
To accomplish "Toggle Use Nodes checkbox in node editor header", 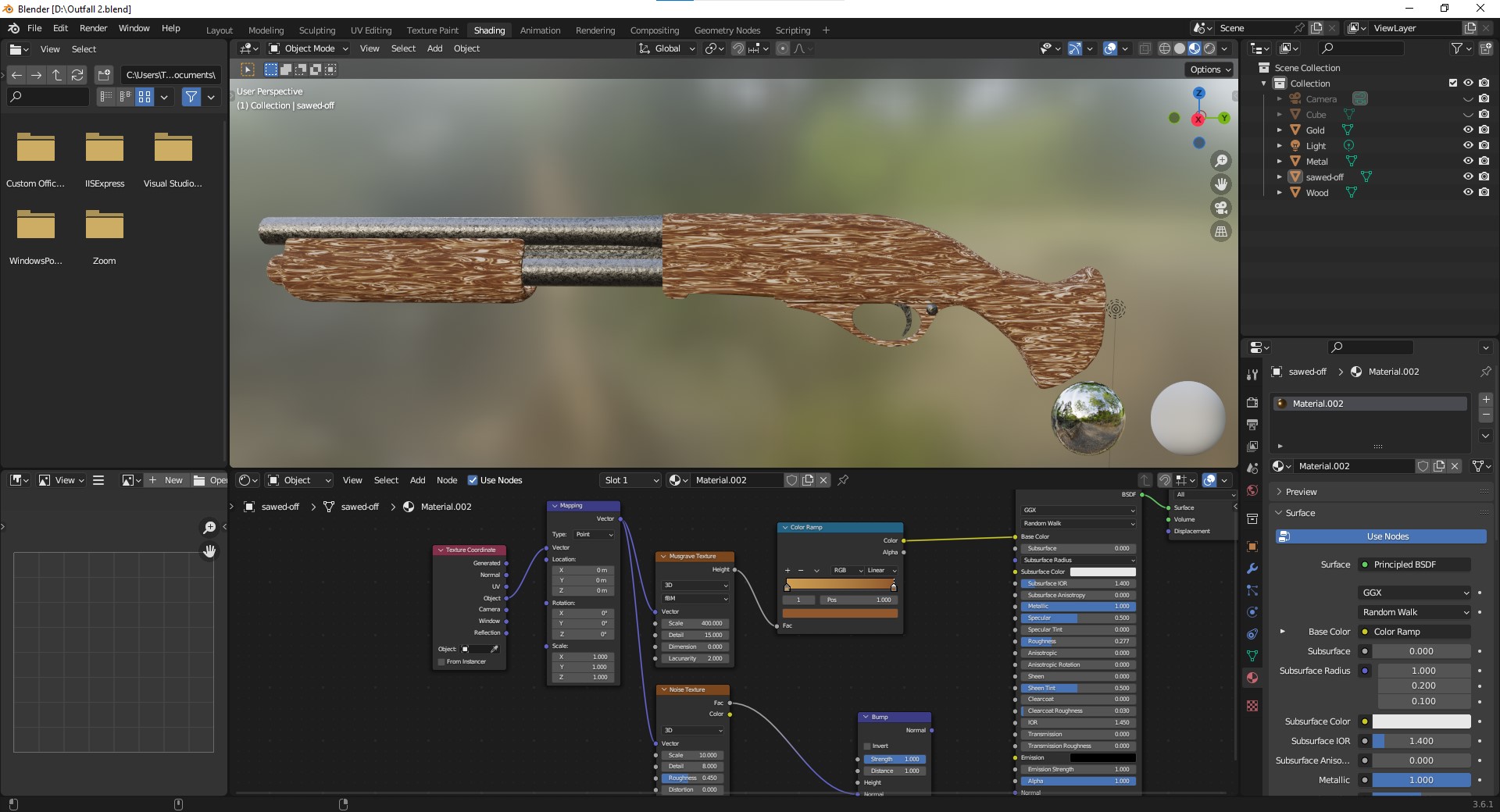I will coord(474,480).
